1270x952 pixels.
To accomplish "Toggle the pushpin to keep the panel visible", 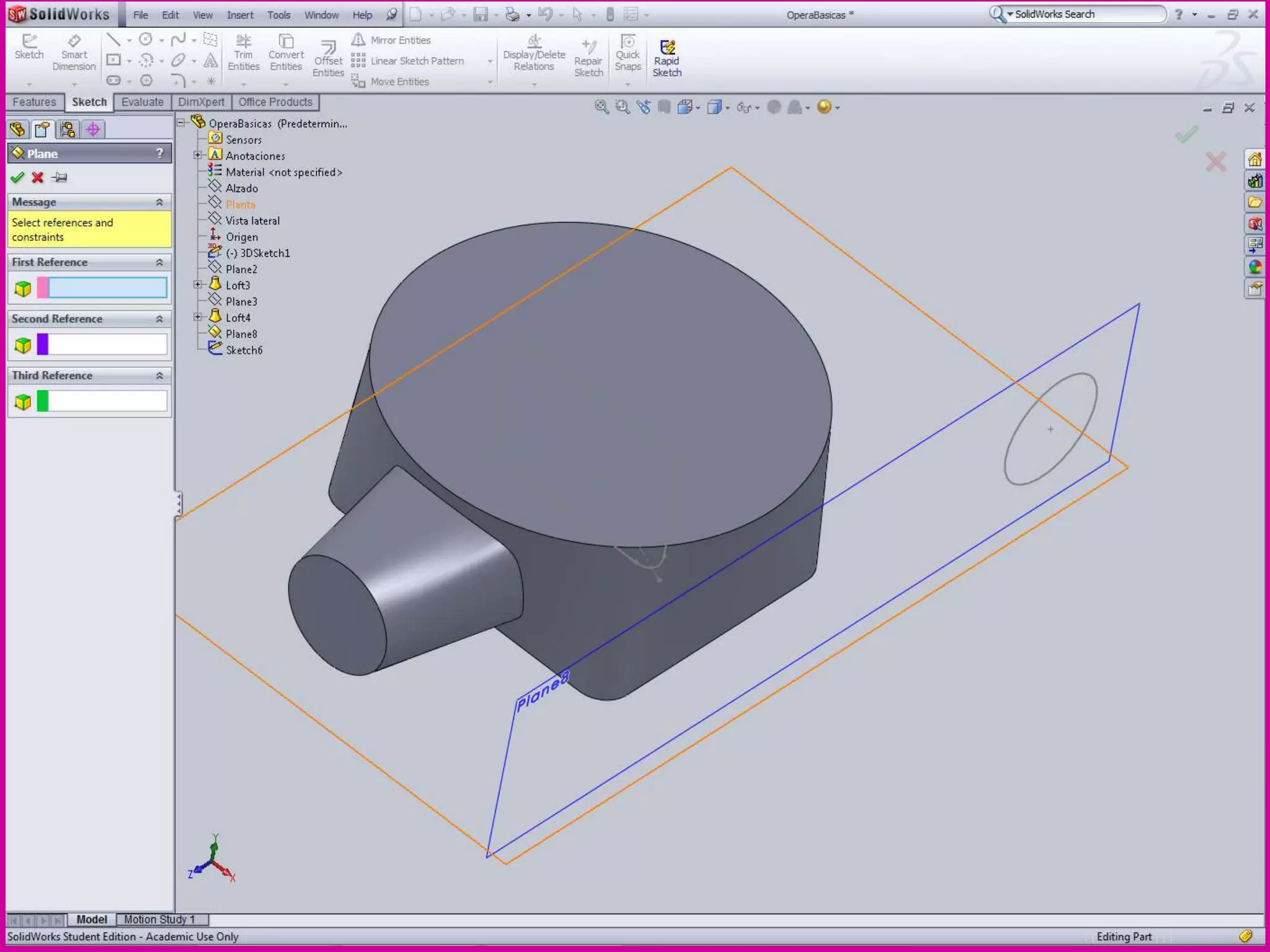I will (x=60, y=178).
